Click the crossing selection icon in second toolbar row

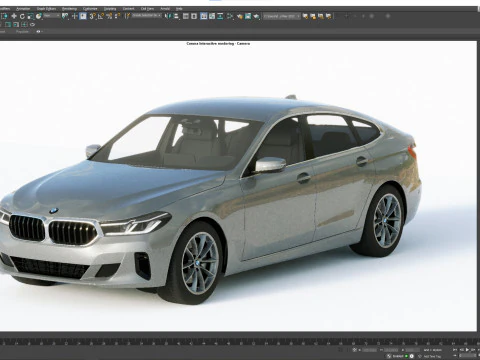click(24, 25)
